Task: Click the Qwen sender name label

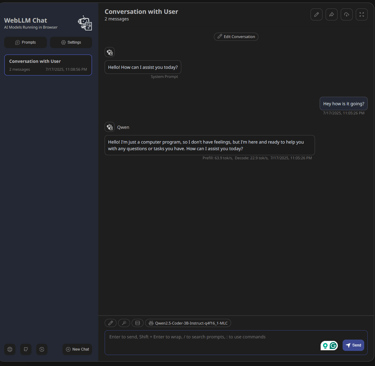Action: 123,127
